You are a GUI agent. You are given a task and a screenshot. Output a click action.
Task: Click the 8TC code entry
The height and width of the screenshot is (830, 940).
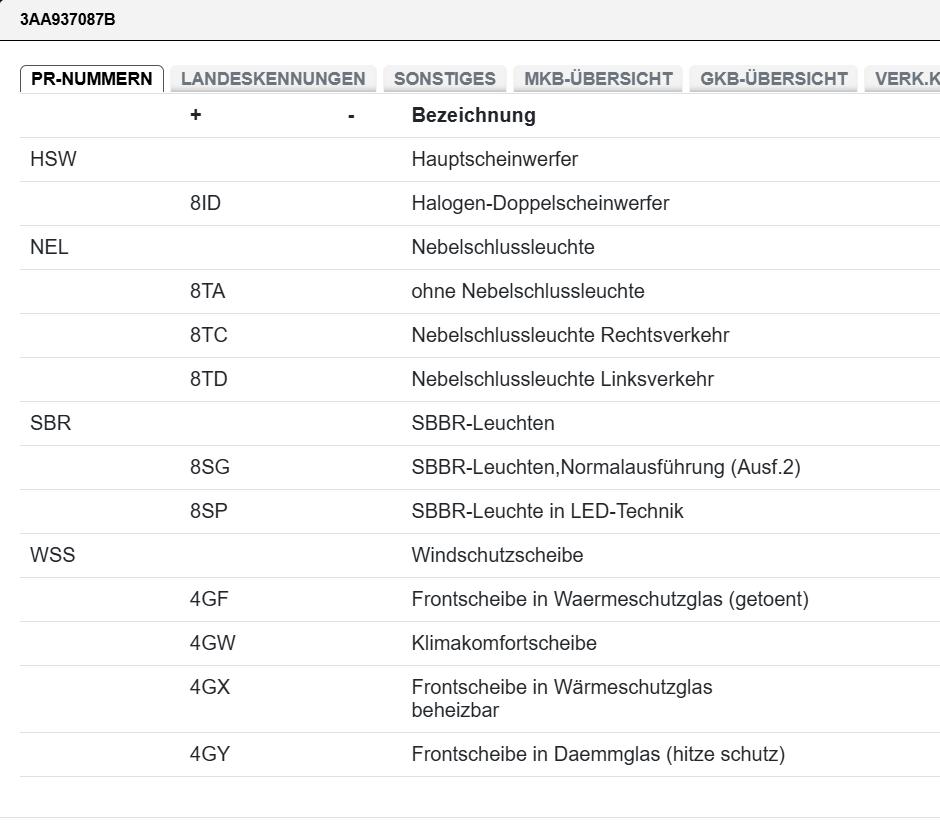click(x=208, y=336)
